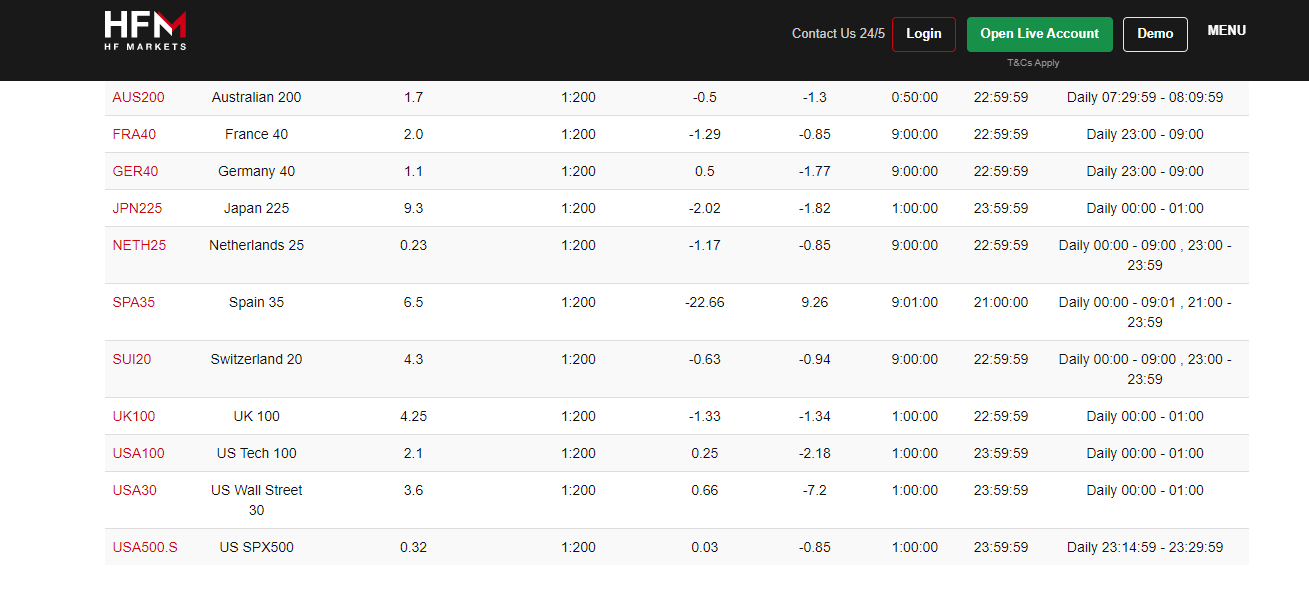Click the -2.18 swap value for USA100
The image size is (1309, 605).
coord(815,453)
